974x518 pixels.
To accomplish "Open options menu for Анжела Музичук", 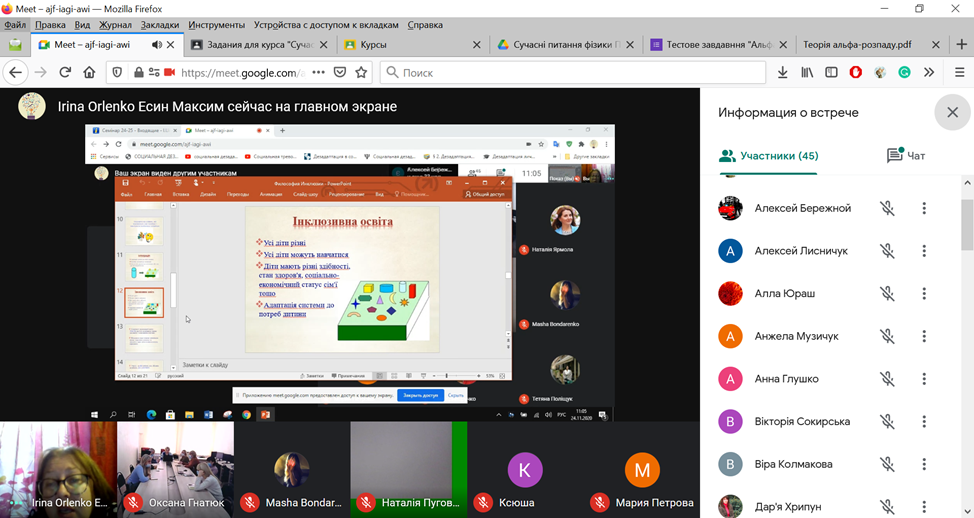I will click(x=924, y=336).
